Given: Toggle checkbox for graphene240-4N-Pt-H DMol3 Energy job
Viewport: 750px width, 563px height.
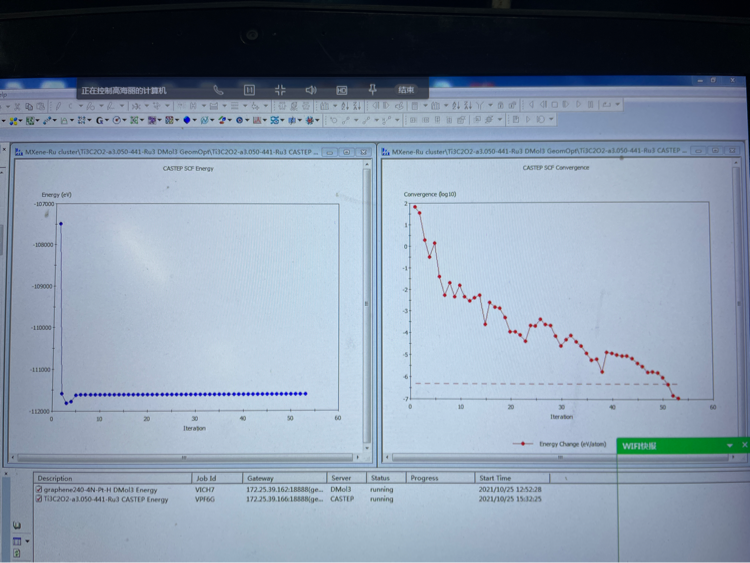Looking at the screenshot, I should [x=40, y=490].
